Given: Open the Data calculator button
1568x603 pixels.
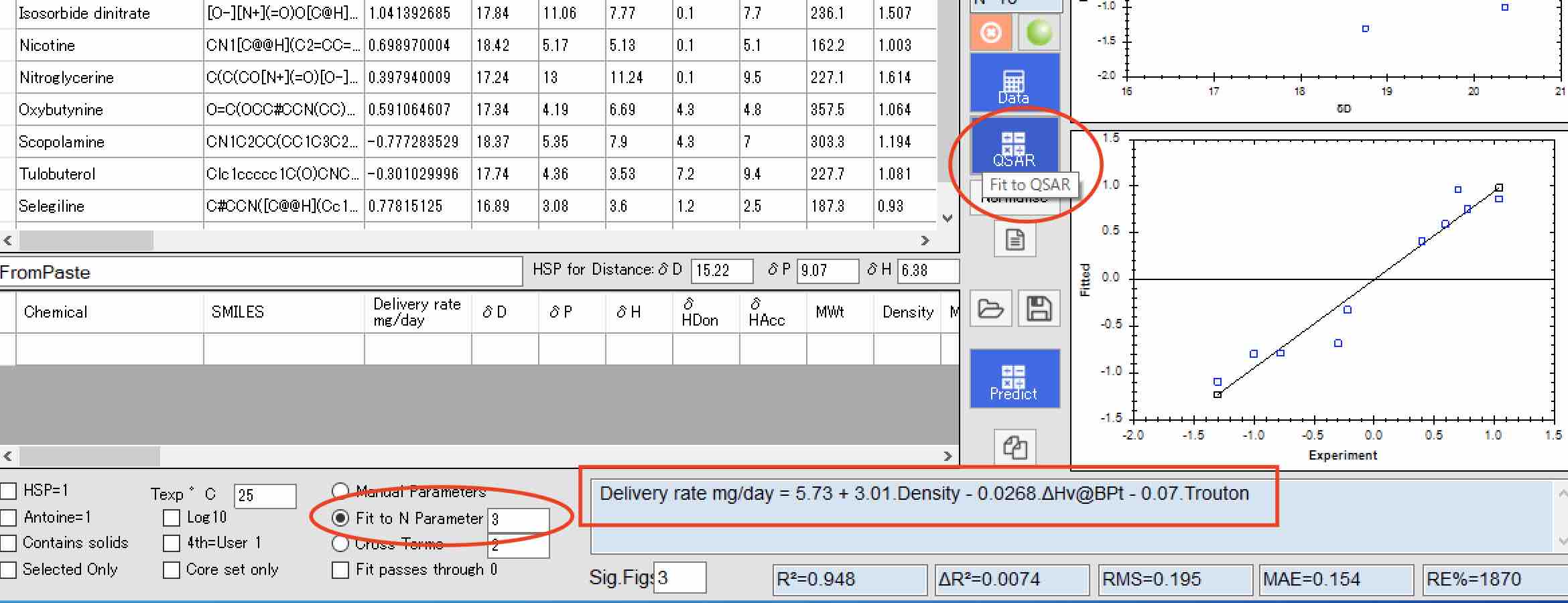Looking at the screenshot, I should pyautogui.click(x=1015, y=82).
